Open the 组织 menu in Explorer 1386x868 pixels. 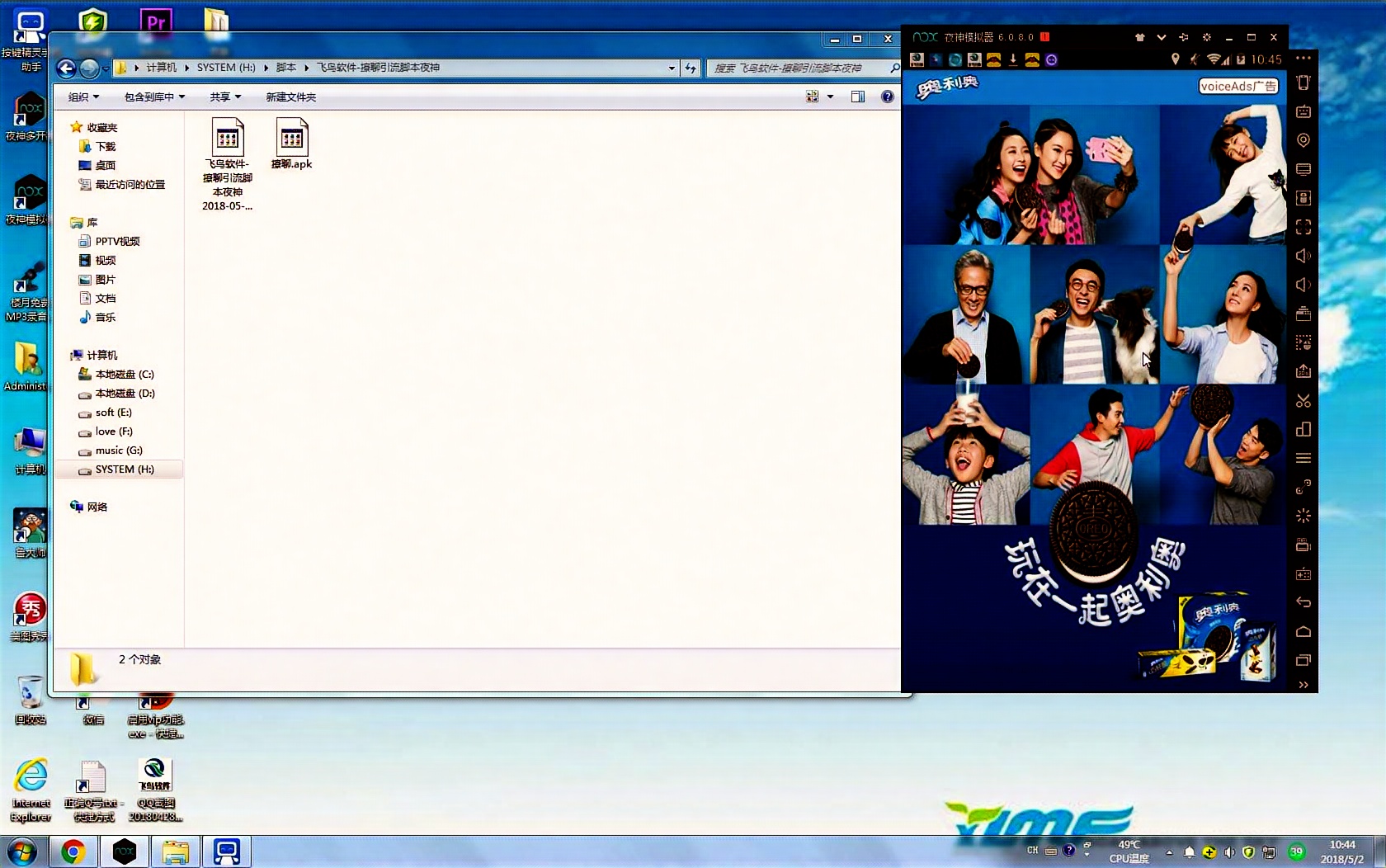[83, 97]
